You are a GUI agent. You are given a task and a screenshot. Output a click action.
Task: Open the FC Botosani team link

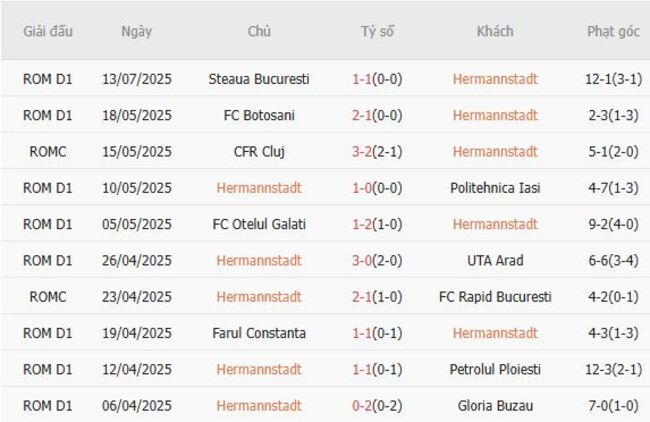pos(259,115)
